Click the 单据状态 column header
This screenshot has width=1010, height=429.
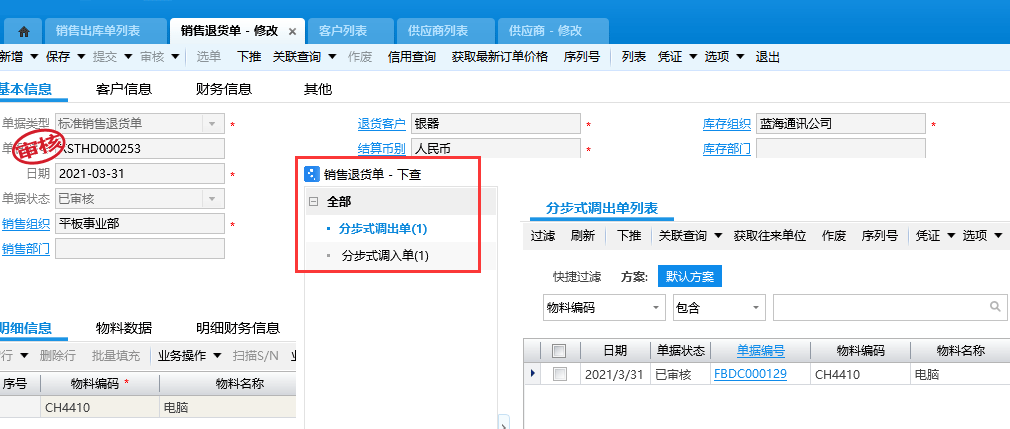pos(680,351)
